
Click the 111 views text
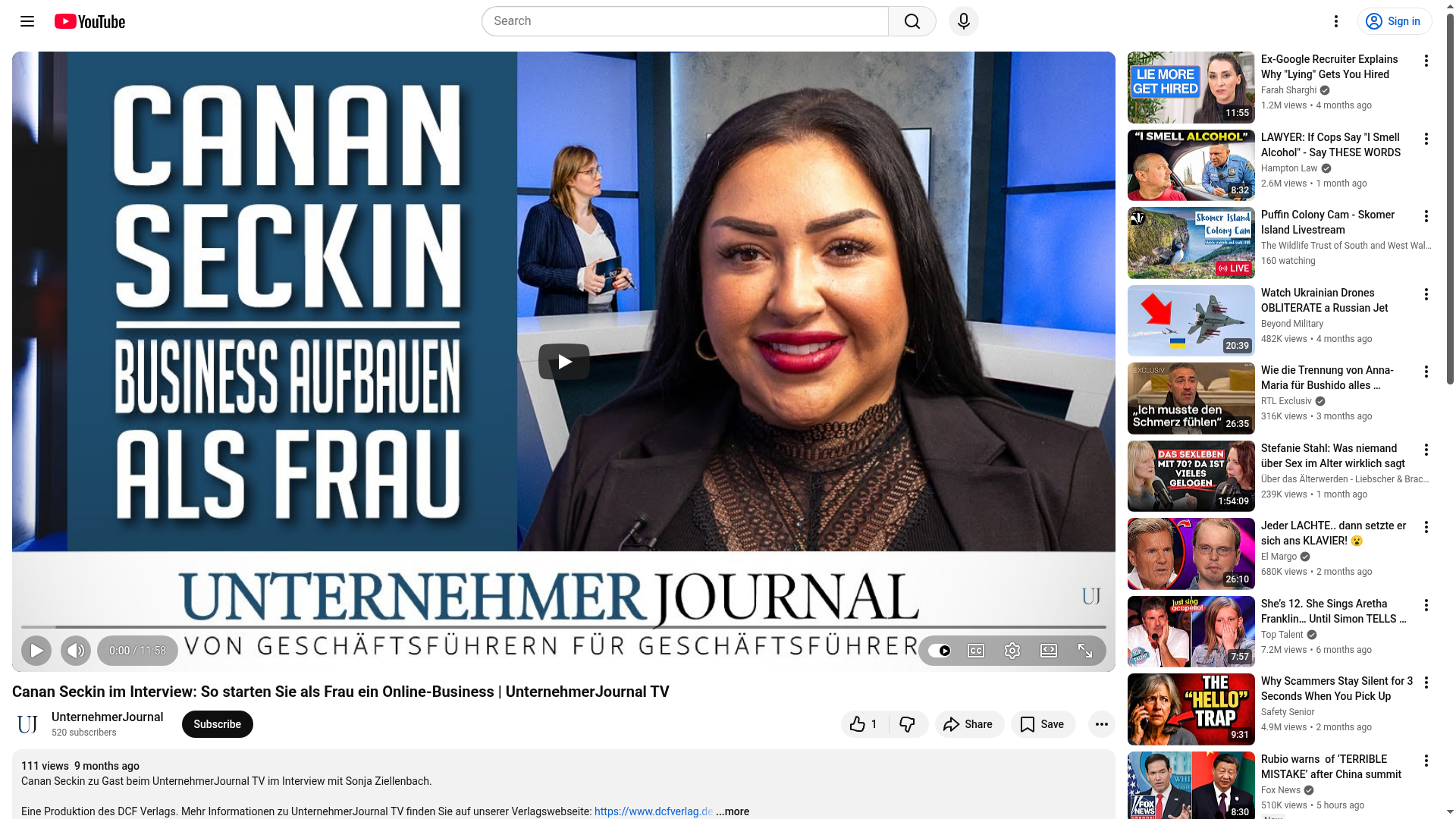click(45, 766)
